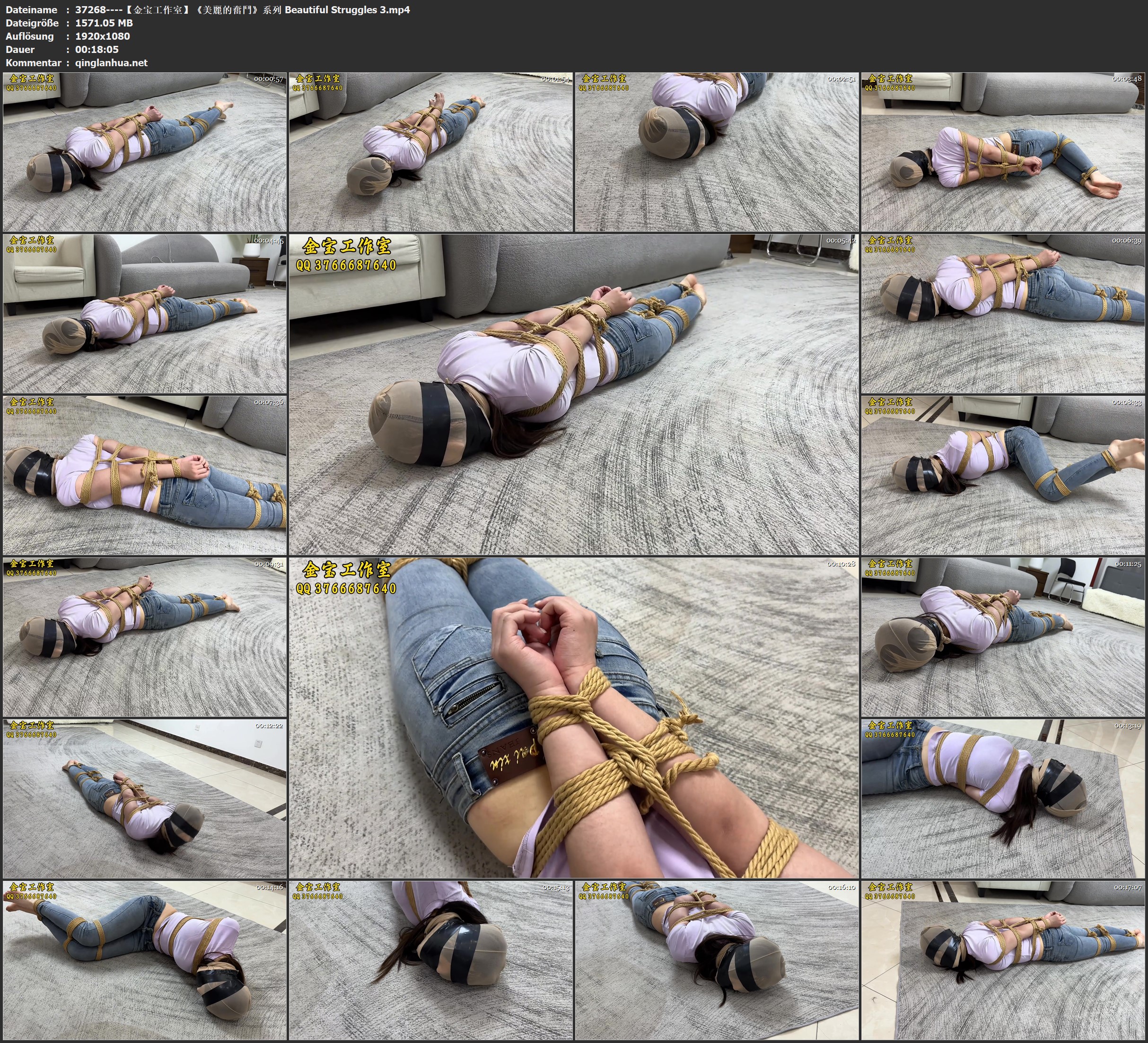Open the last frame at 00:17:07
This screenshot has width=1148, height=1043.
point(1003,960)
